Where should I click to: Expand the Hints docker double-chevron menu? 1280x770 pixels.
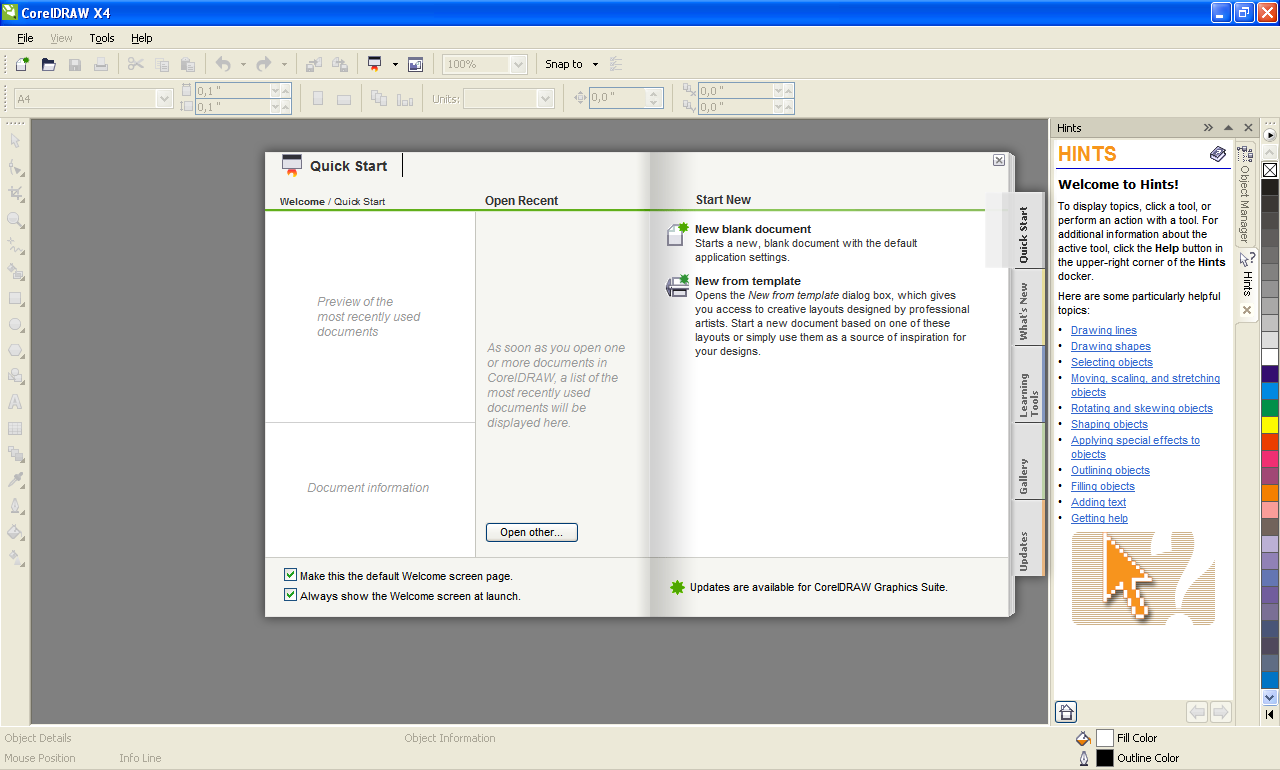pyautogui.click(x=1208, y=128)
